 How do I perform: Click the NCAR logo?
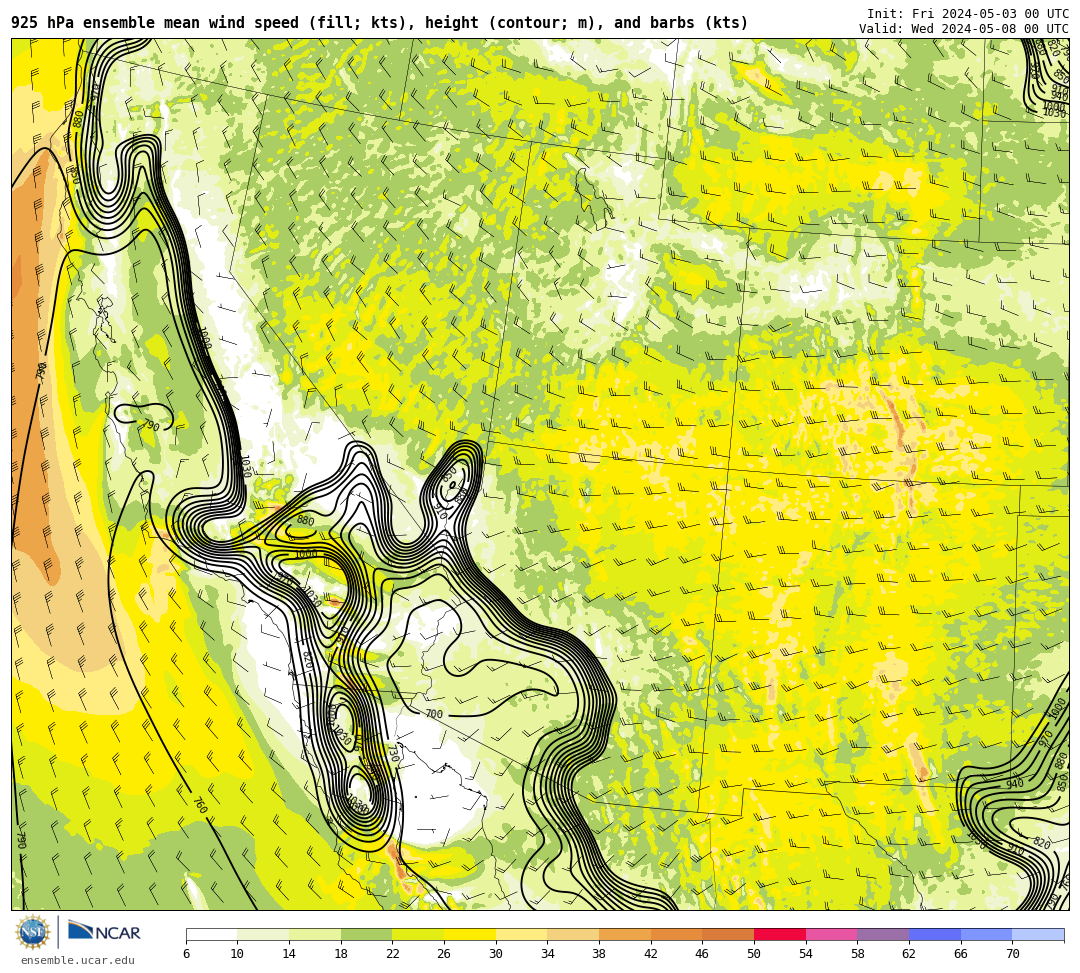coord(104,932)
